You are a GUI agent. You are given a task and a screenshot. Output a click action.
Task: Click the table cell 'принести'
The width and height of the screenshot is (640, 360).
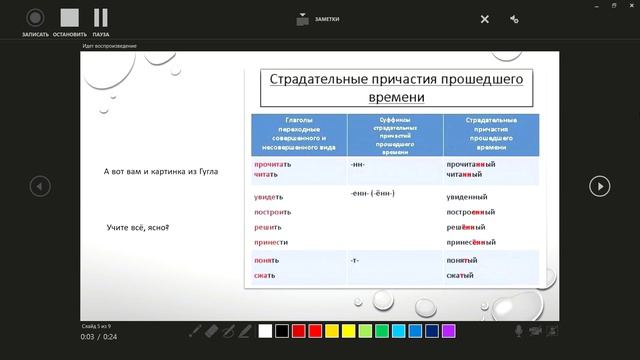click(271, 242)
